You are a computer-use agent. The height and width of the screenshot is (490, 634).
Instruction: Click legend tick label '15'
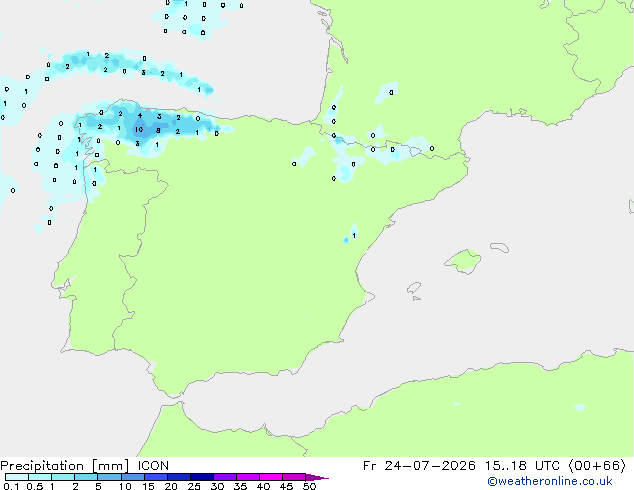(148, 486)
